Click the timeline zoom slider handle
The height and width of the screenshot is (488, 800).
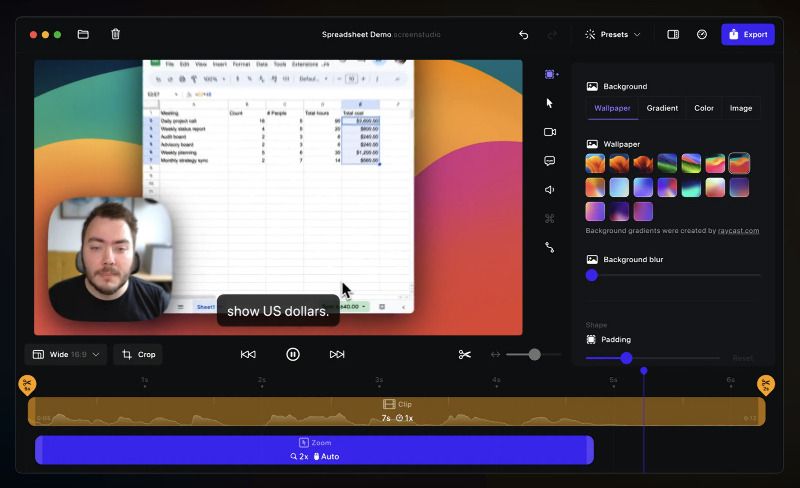tap(534, 354)
